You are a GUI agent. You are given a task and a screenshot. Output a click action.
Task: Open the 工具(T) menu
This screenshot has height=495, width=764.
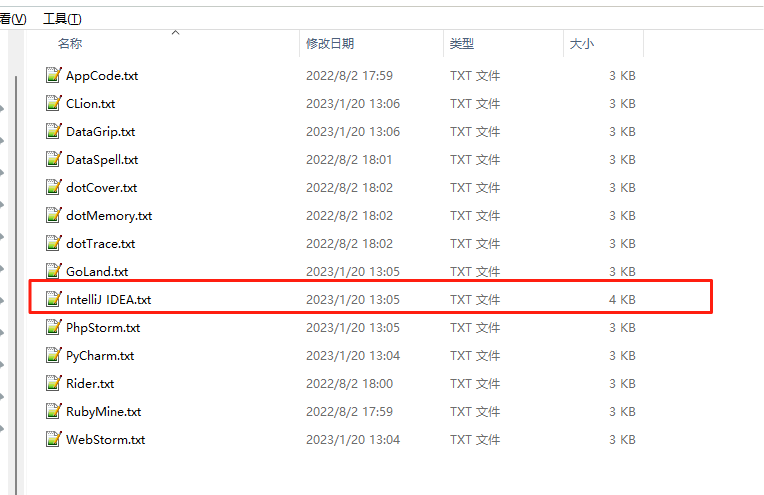tap(62, 19)
